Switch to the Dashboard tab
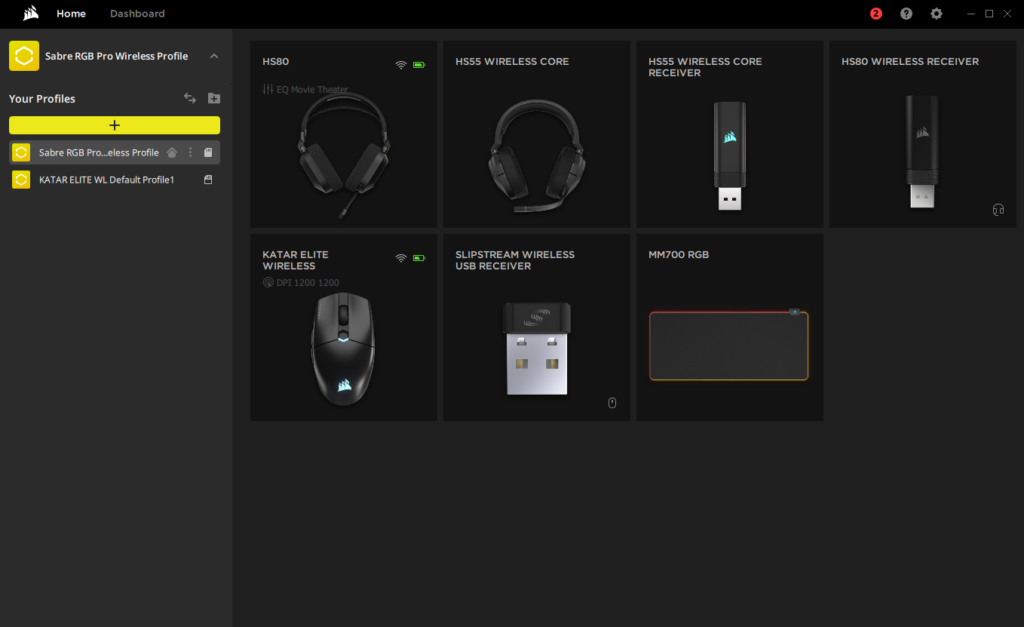The height and width of the screenshot is (627, 1024). (x=137, y=13)
